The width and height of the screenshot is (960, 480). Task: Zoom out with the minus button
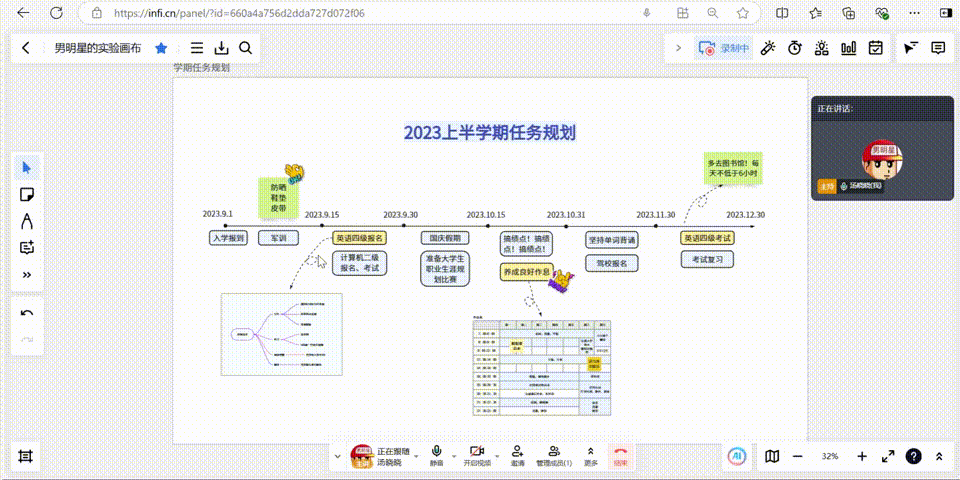(x=798, y=456)
